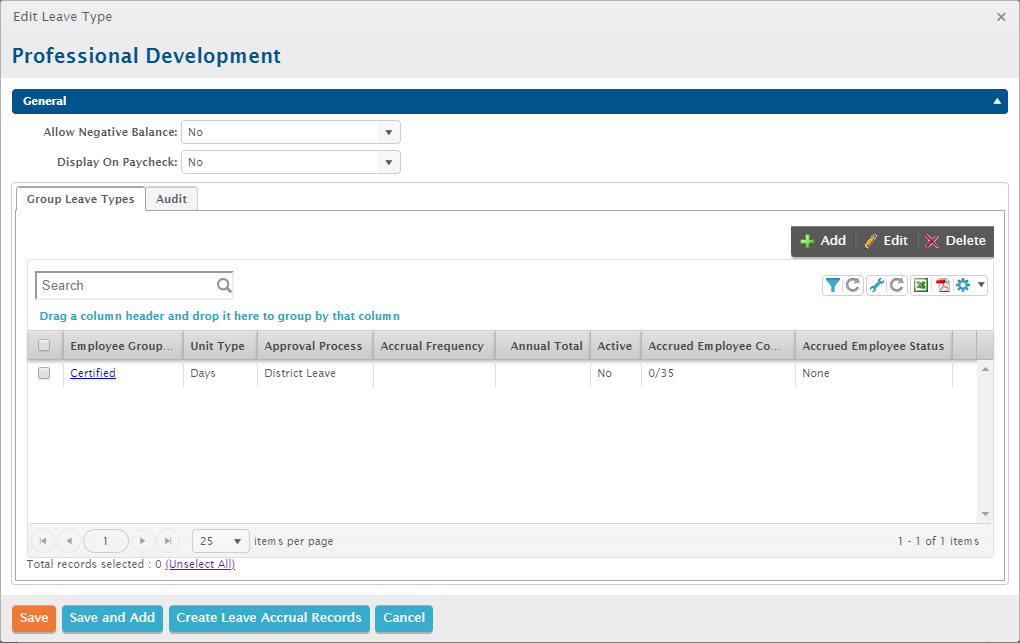This screenshot has width=1020, height=643.
Task: Click the Create Leave Accrual Records button
Action: 269,618
